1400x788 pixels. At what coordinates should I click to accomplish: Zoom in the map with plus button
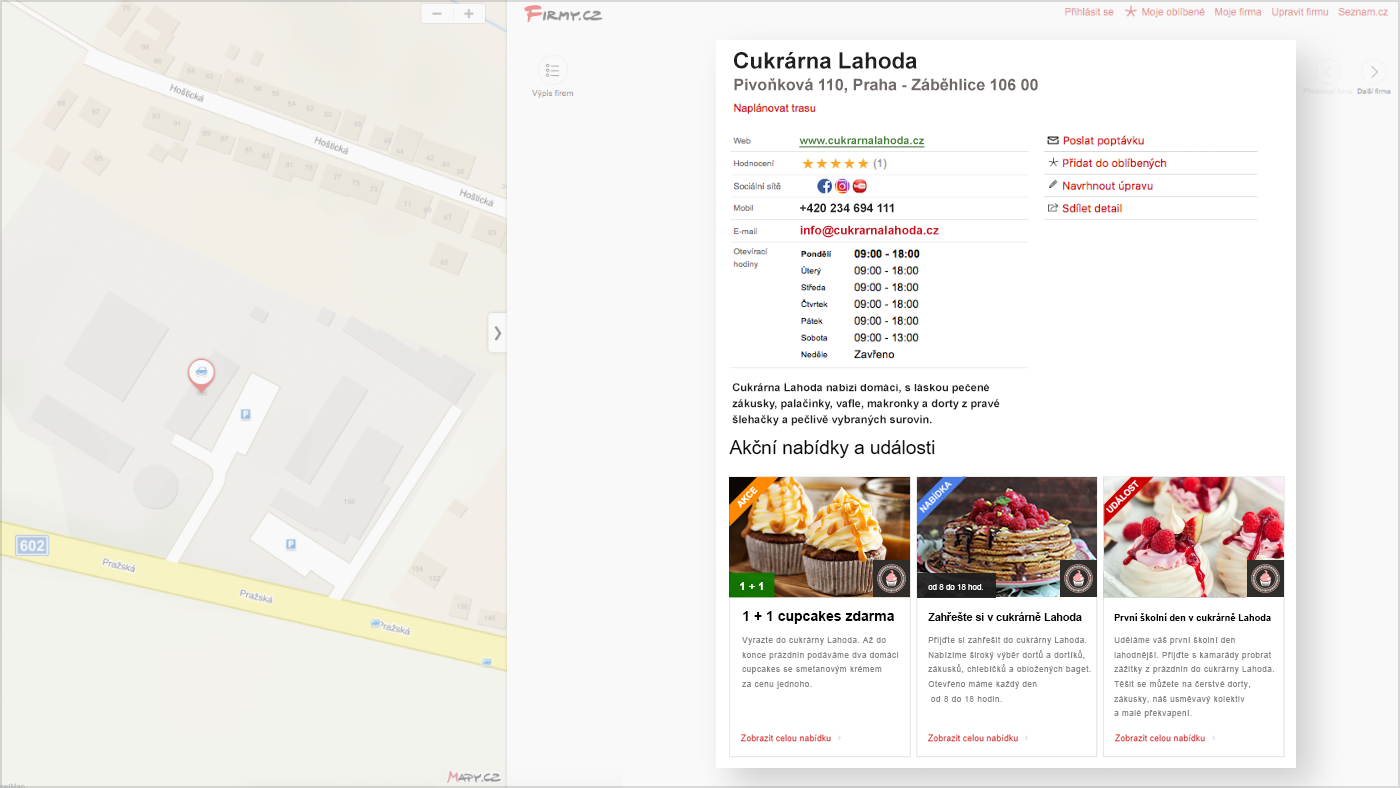tap(469, 13)
